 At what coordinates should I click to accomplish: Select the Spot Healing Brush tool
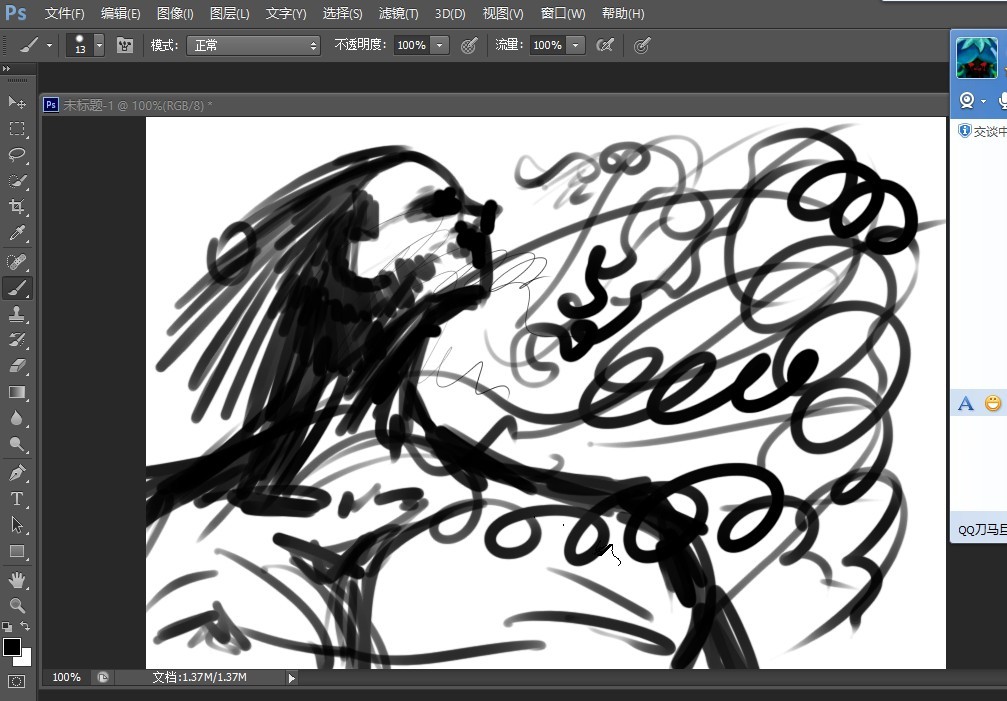coord(17,262)
